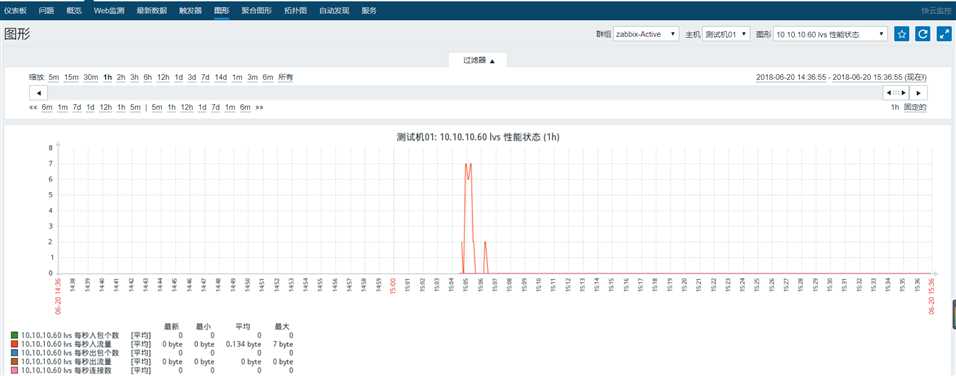
Task: Open the 主机 测试机01 dropdown
Action: coord(726,34)
